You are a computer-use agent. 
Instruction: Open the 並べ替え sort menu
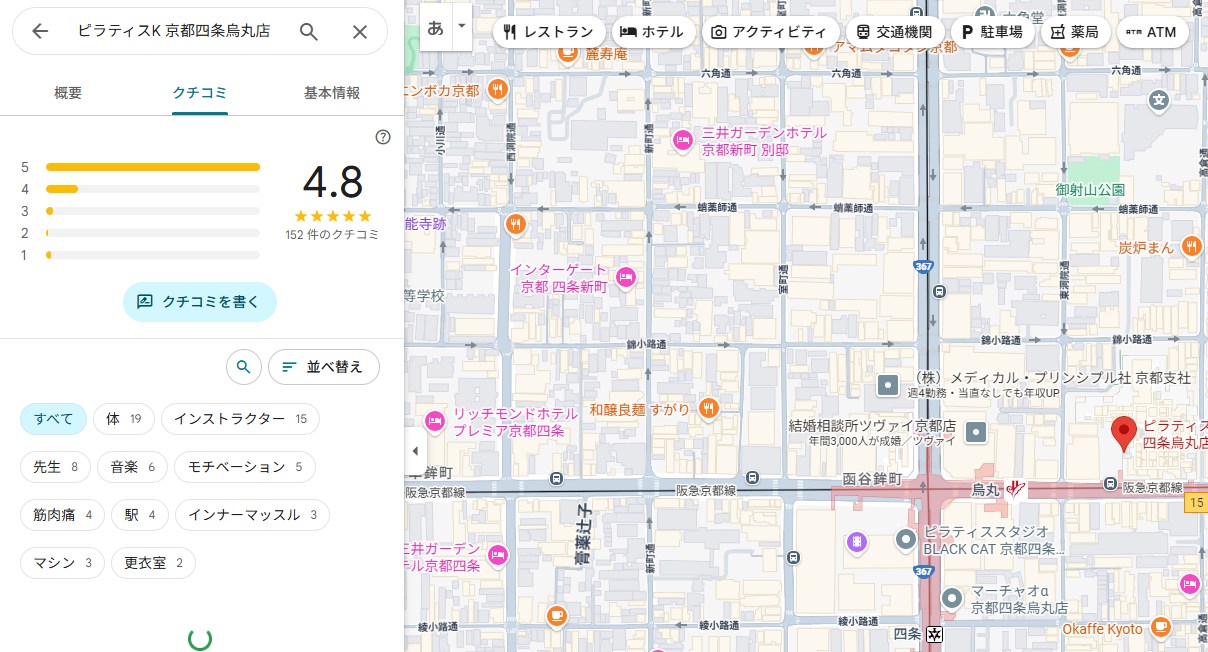323,367
